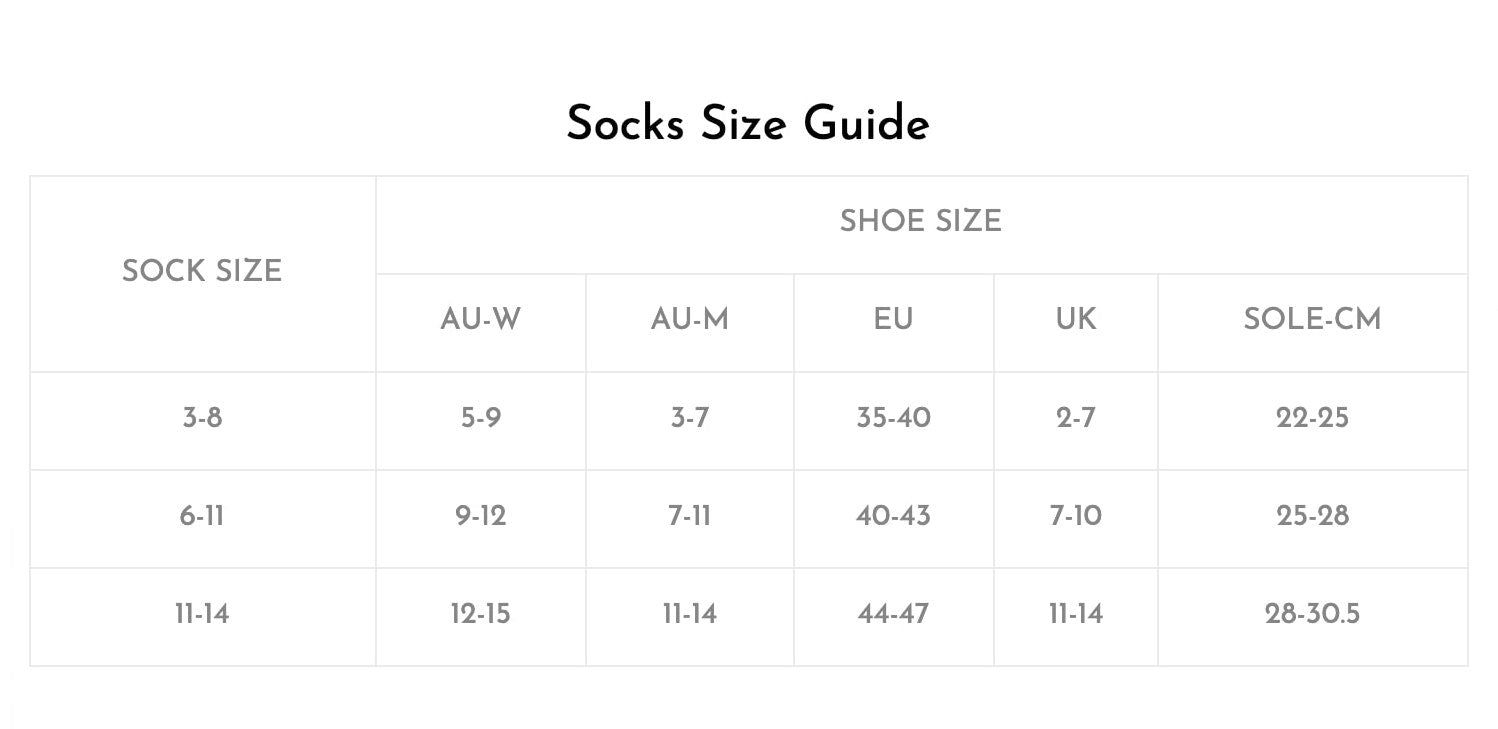Click the 7-10 UK size cell

(x=1076, y=515)
